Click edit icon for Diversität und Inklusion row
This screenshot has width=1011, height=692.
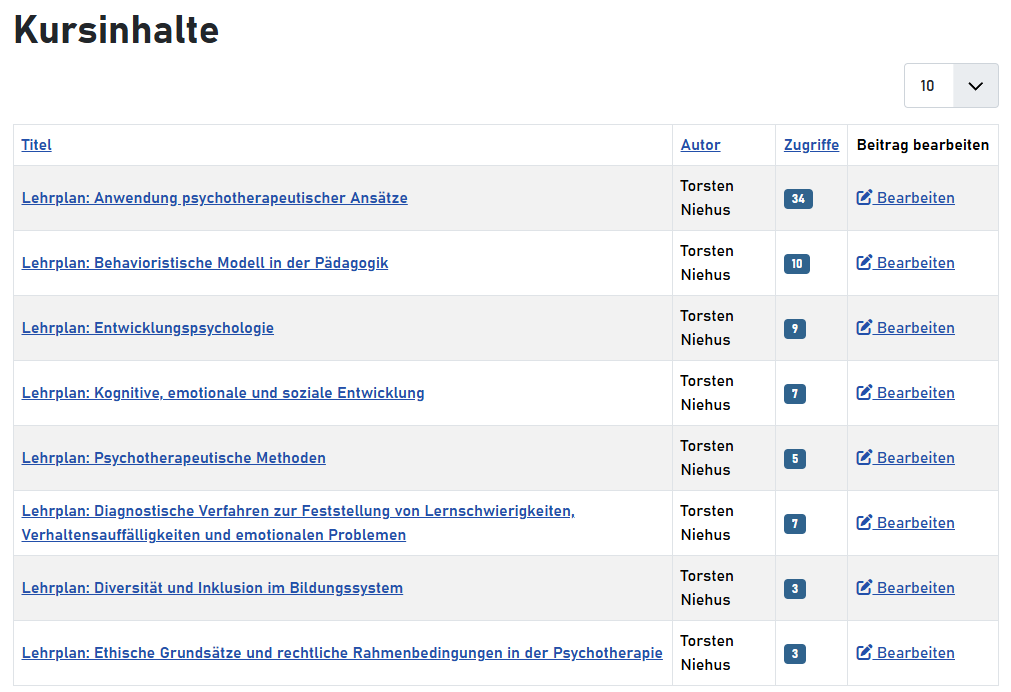tap(865, 588)
